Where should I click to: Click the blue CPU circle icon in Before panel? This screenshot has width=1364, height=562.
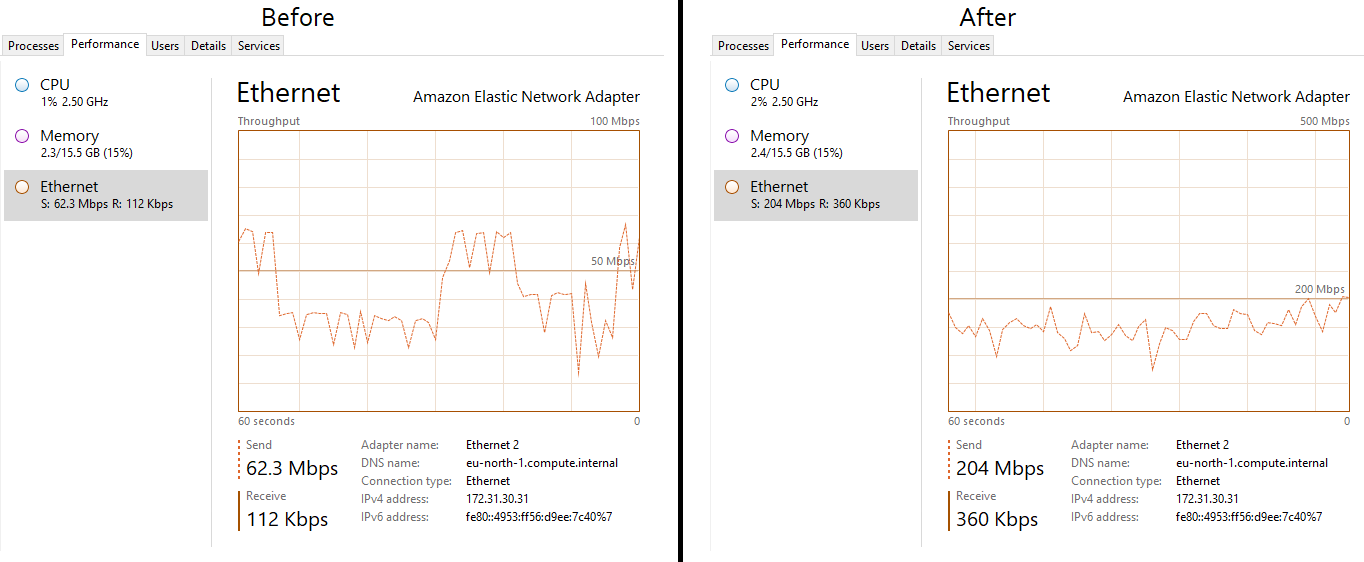point(22,86)
